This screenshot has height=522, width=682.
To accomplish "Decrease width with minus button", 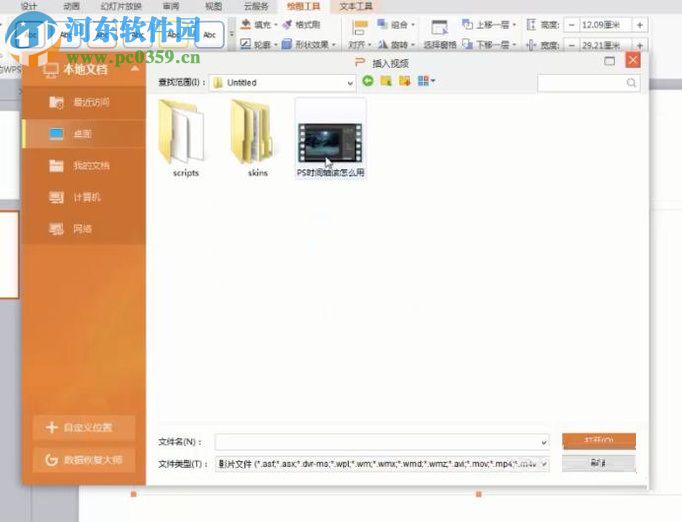I will [572, 45].
